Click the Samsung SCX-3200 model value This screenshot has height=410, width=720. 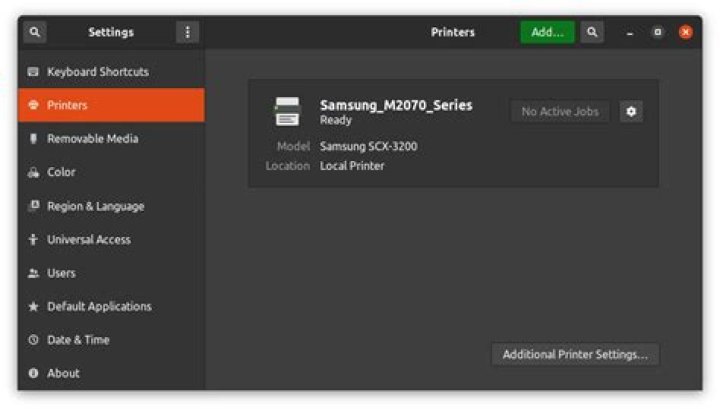click(x=368, y=146)
